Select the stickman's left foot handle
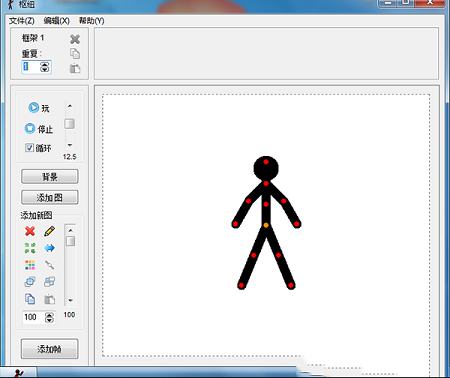Screen dimensions: 450x378 241,285
